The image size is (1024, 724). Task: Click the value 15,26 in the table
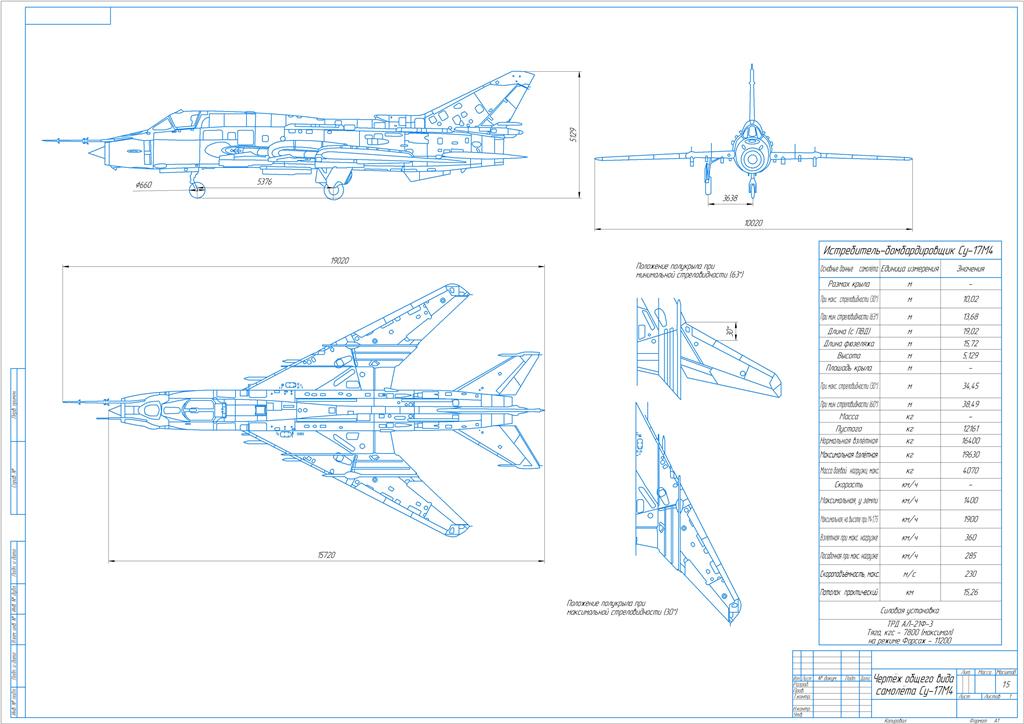pyautogui.click(x=971, y=593)
